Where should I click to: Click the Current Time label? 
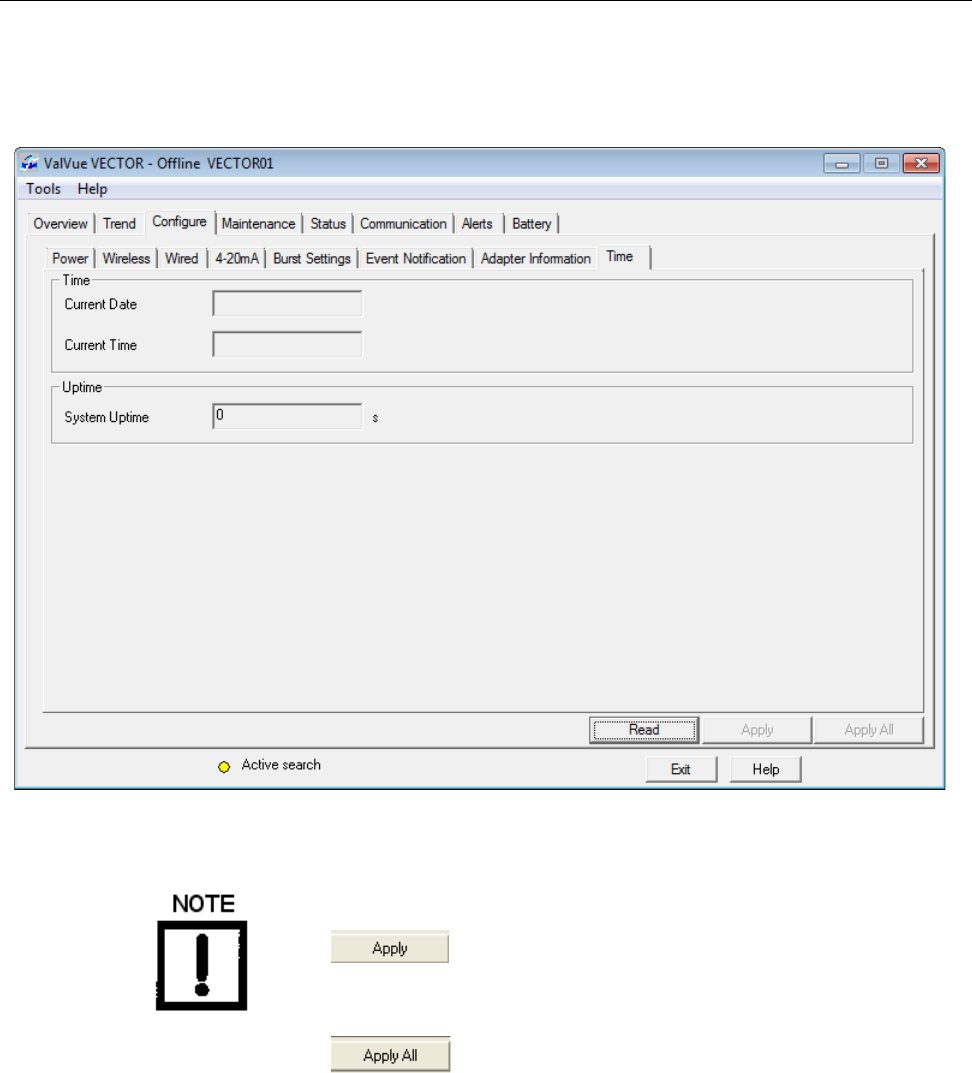(x=101, y=346)
